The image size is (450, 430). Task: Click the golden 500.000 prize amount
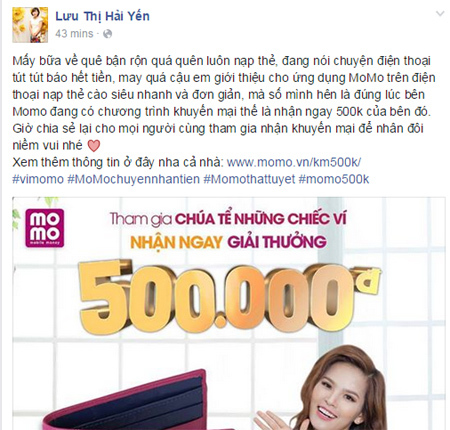pos(216,297)
